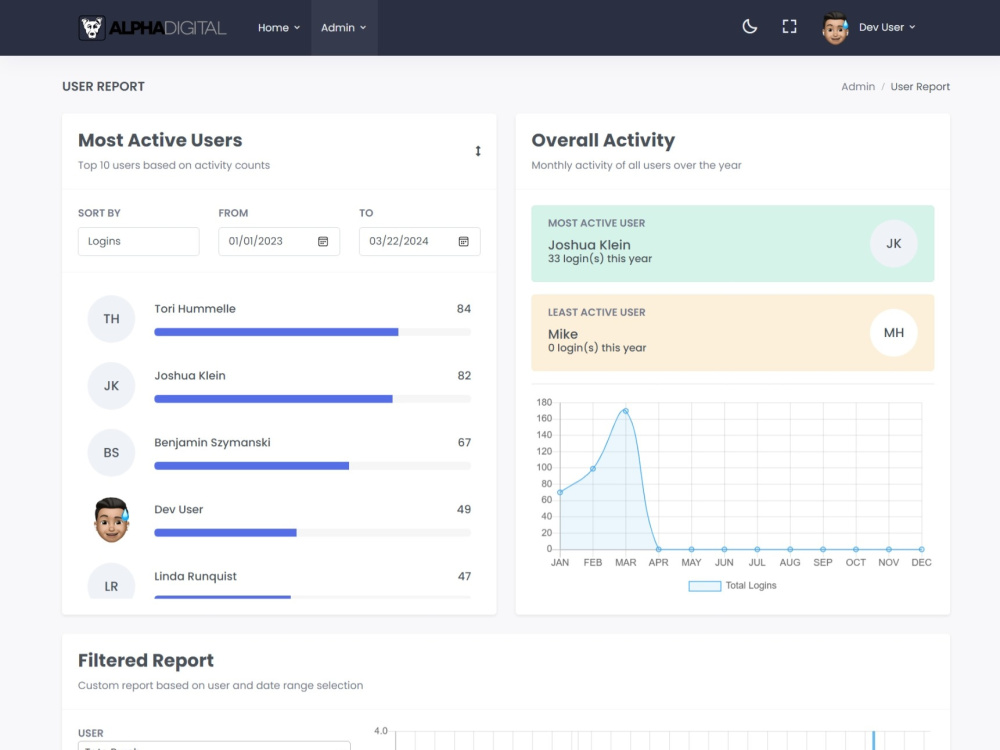Viewport: 1000px width, 750px height.
Task: Click the count 84 for Tori Hummelle
Action: [x=464, y=309]
